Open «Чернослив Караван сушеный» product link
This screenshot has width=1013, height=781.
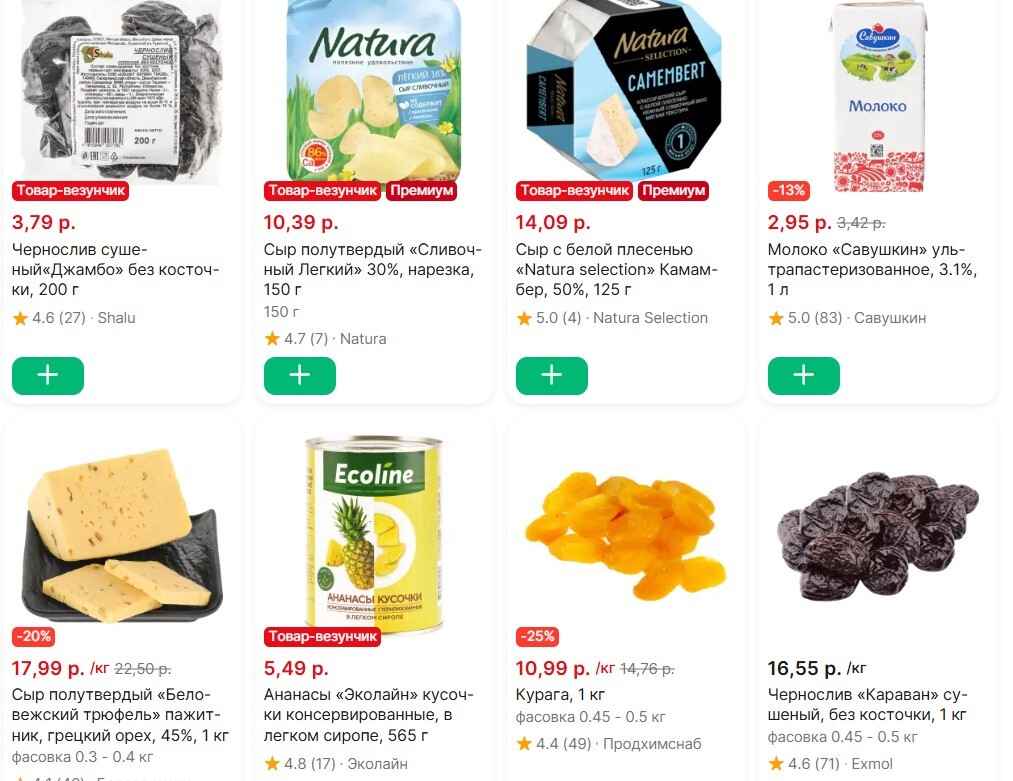point(868,705)
